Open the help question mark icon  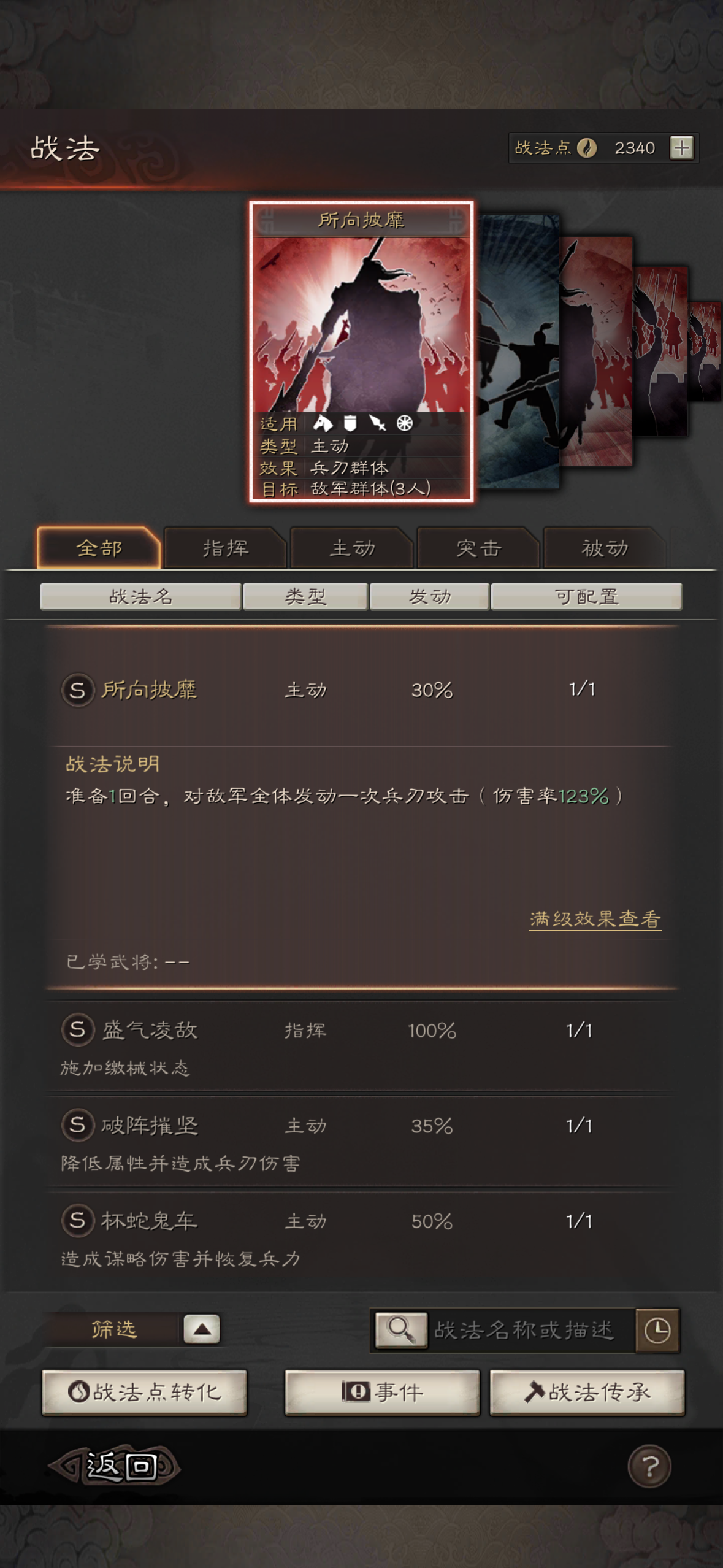(x=649, y=1466)
